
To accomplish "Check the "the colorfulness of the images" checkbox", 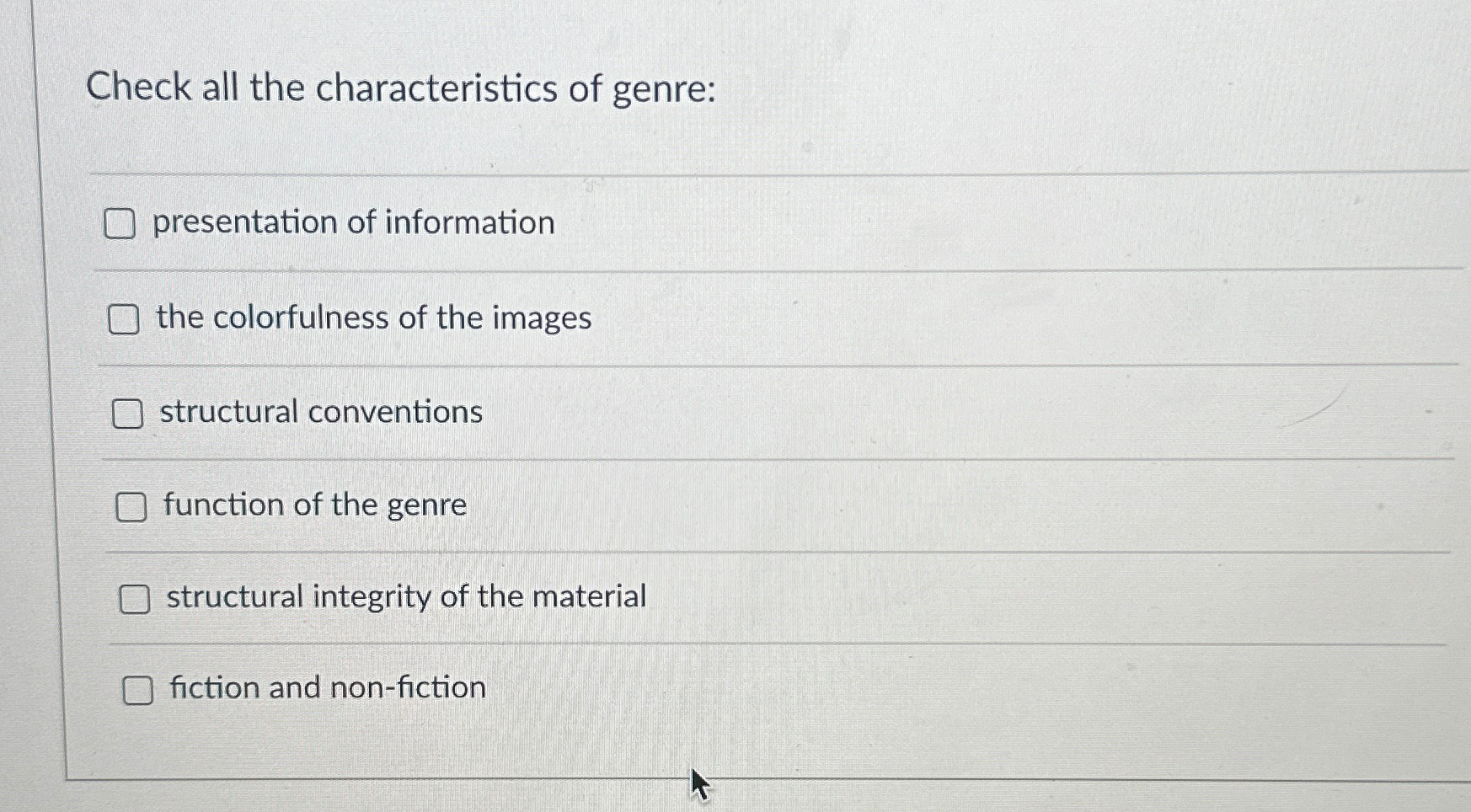I will click(x=126, y=320).
